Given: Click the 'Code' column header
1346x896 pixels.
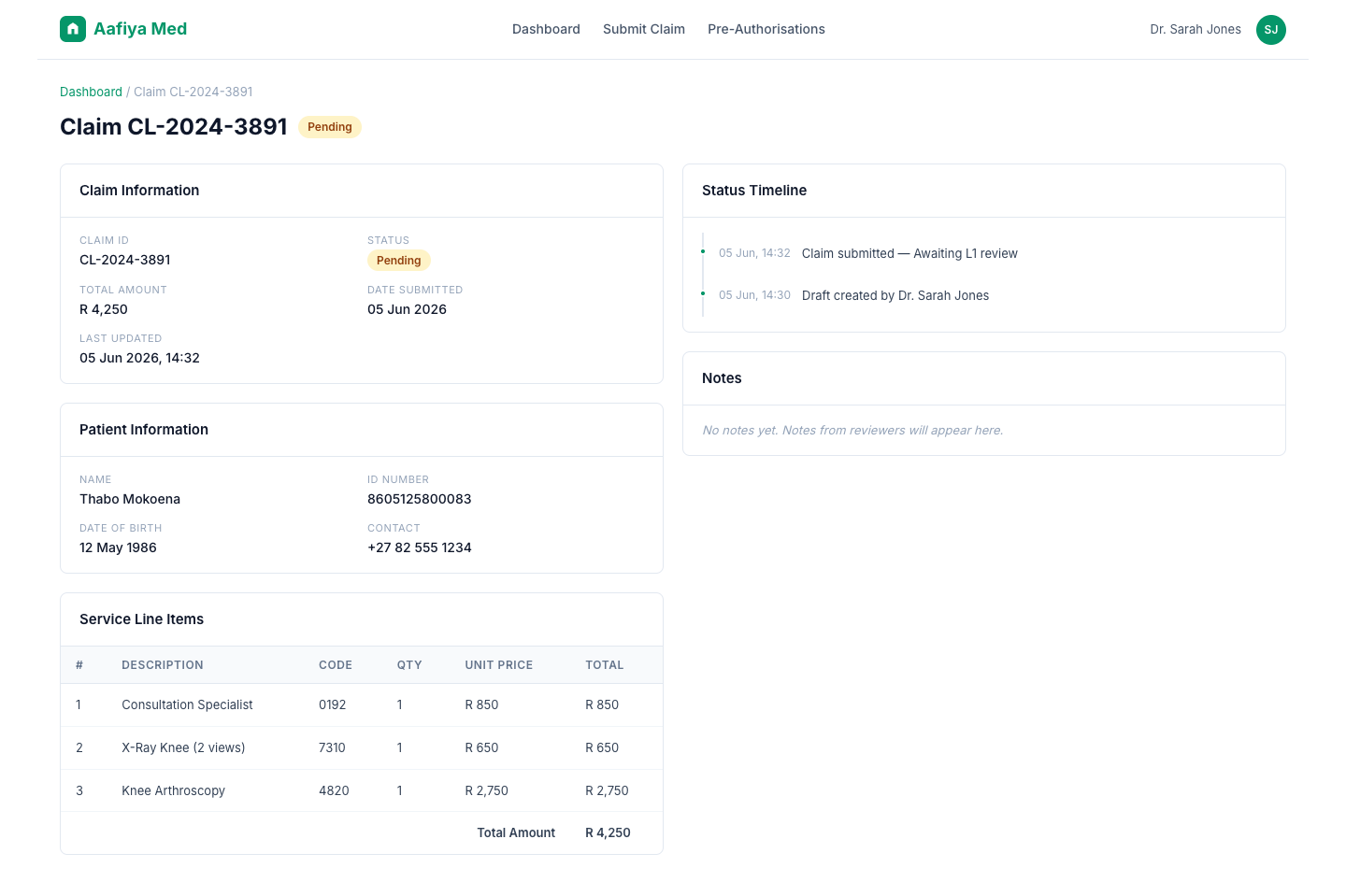Looking at the screenshot, I should tap(336, 665).
